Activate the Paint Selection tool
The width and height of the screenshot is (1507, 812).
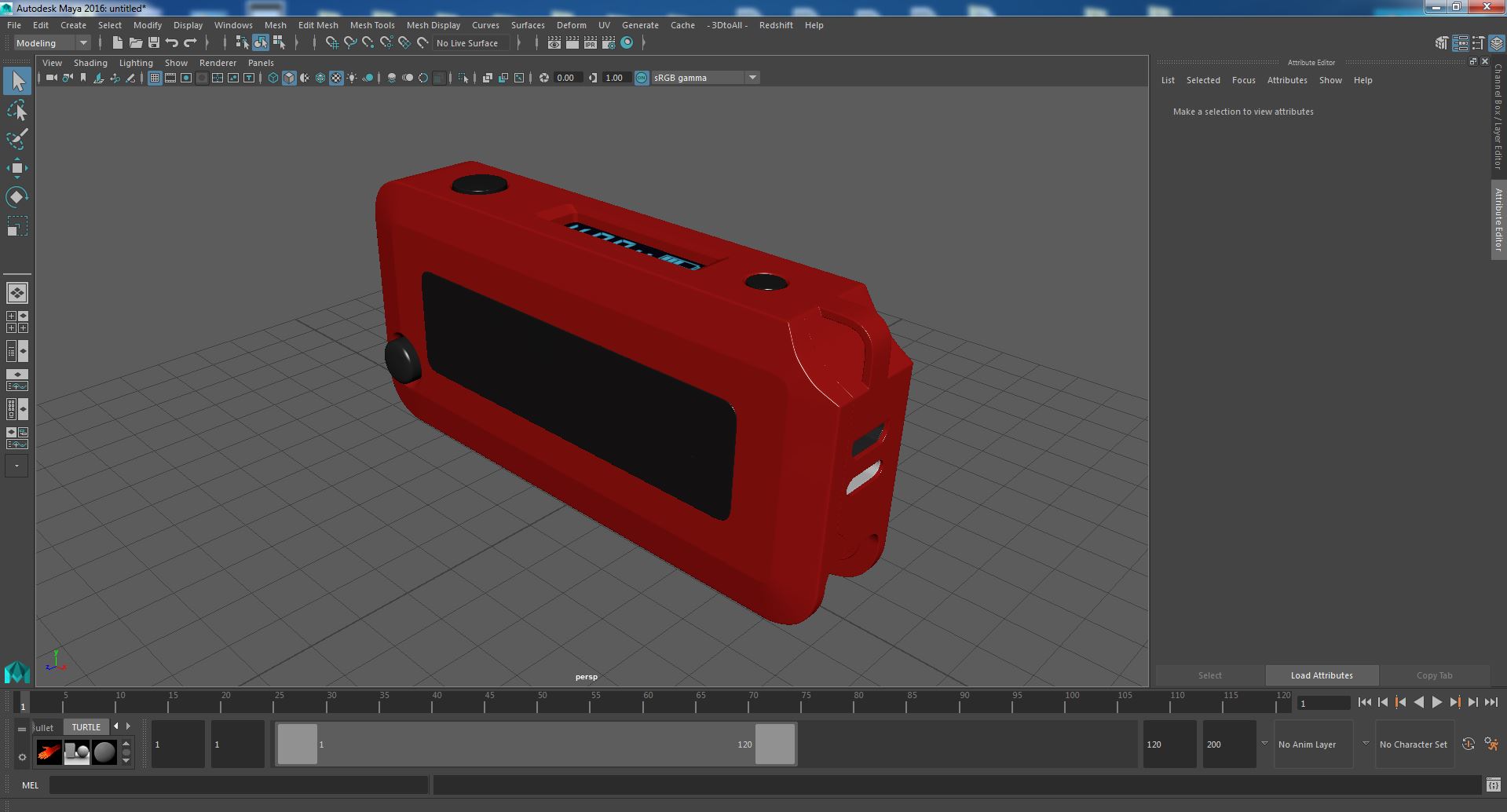[17, 140]
